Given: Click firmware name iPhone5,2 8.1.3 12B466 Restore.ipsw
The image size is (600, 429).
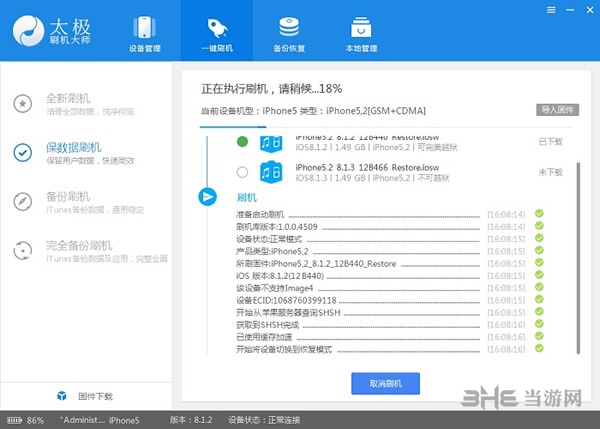Looking at the screenshot, I should (367, 167).
